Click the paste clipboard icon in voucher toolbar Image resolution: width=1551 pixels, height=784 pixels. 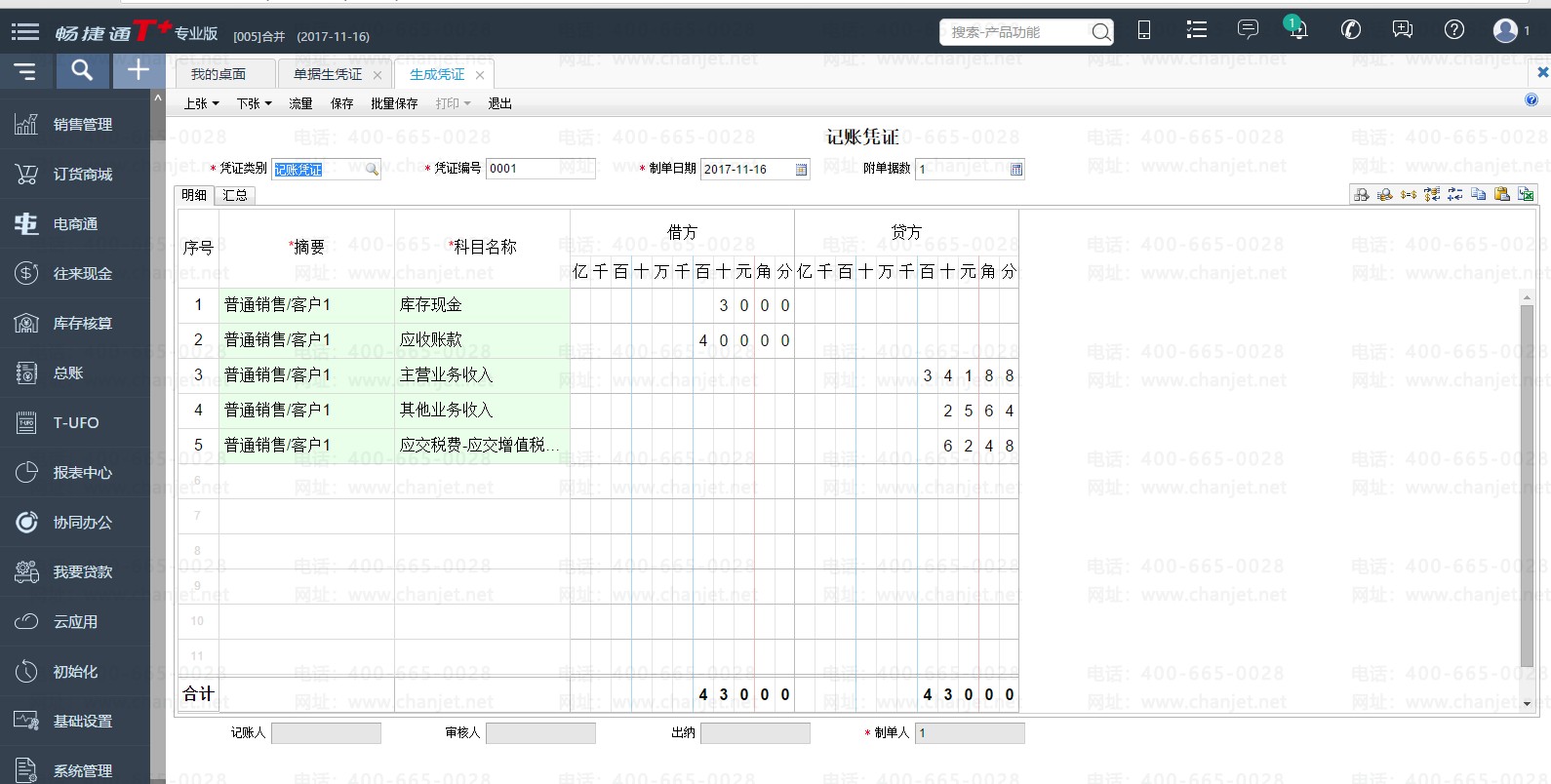pos(1502,194)
